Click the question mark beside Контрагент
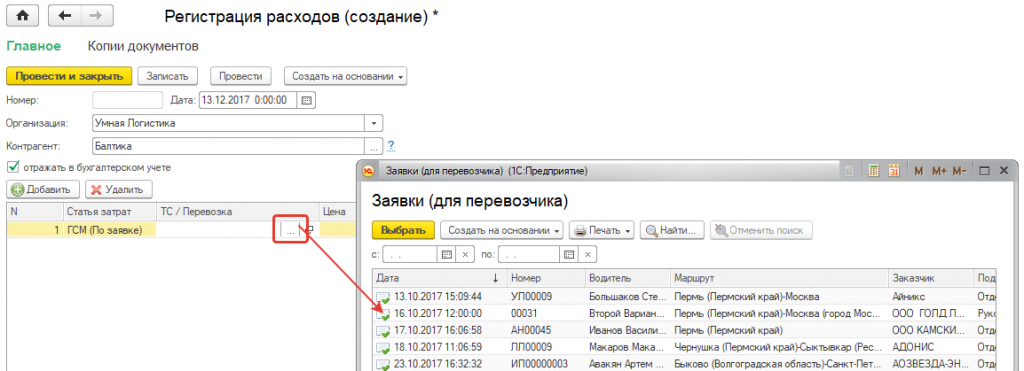The width and height of the screenshot is (1024, 371). tap(391, 145)
